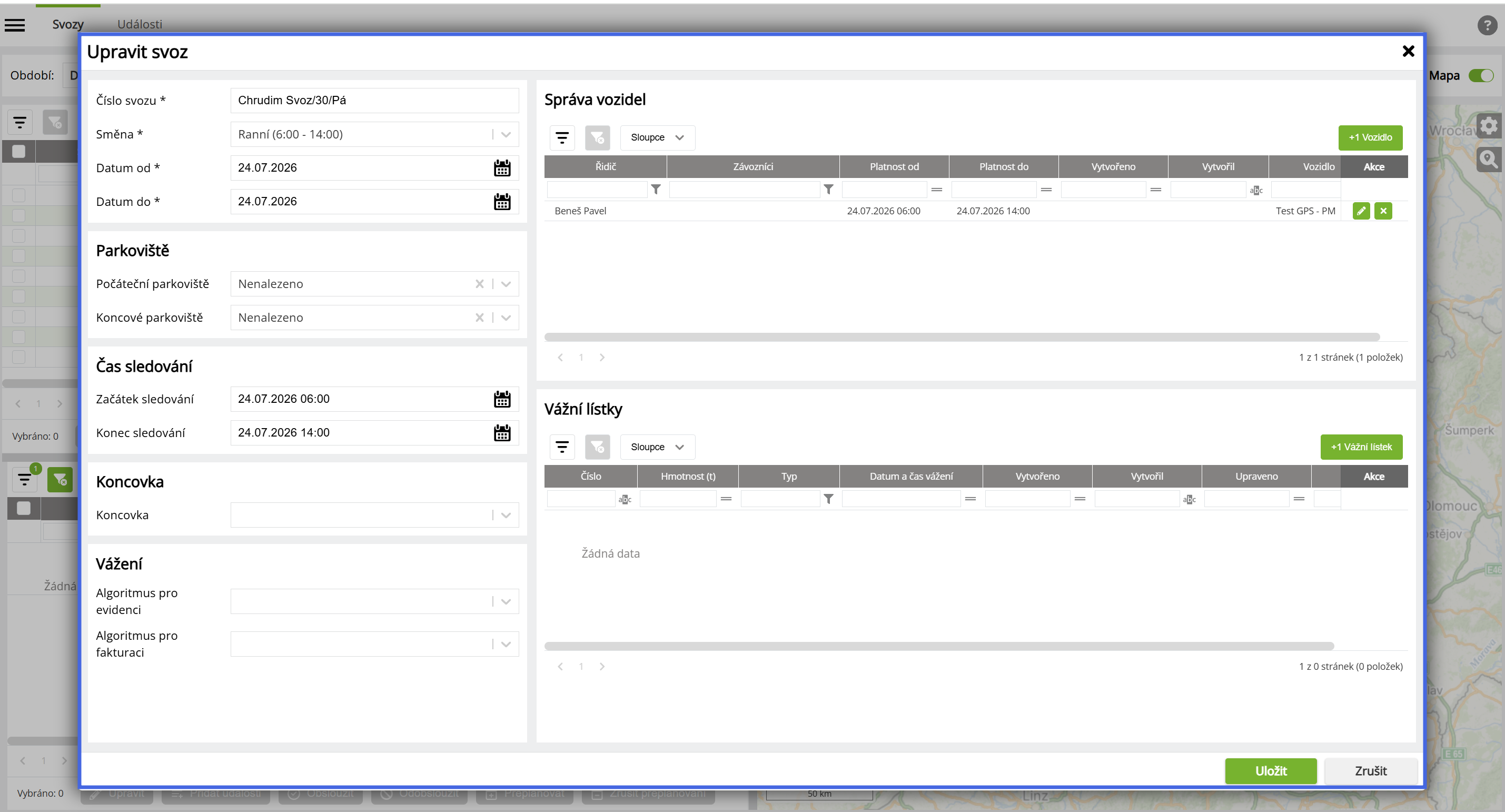Expand the Směna dropdown
The height and width of the screenshot is (812, 1505).
[x=506, y=134]
